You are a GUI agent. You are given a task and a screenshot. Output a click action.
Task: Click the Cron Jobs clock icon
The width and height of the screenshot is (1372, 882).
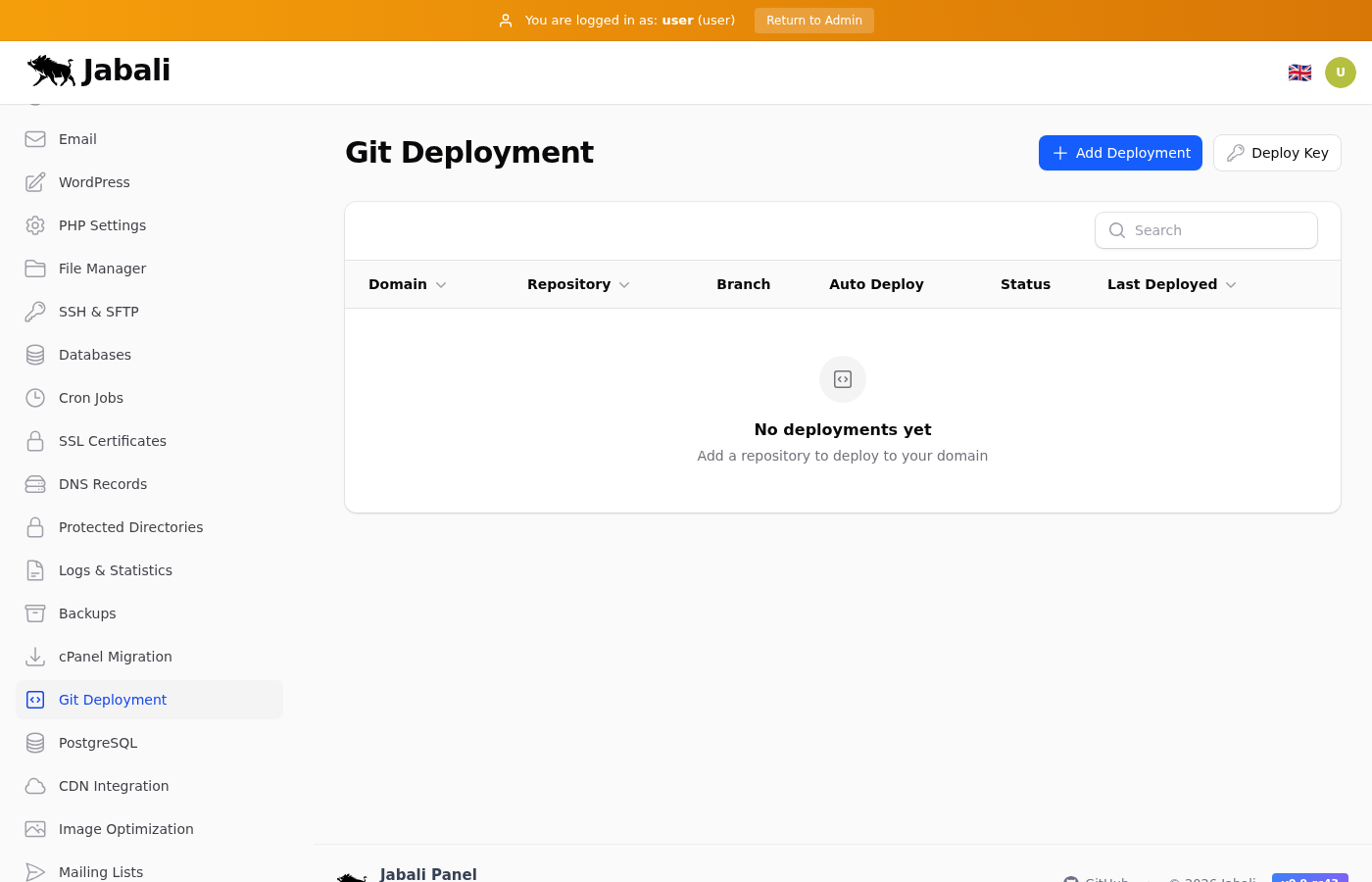(x=35, y=398)
